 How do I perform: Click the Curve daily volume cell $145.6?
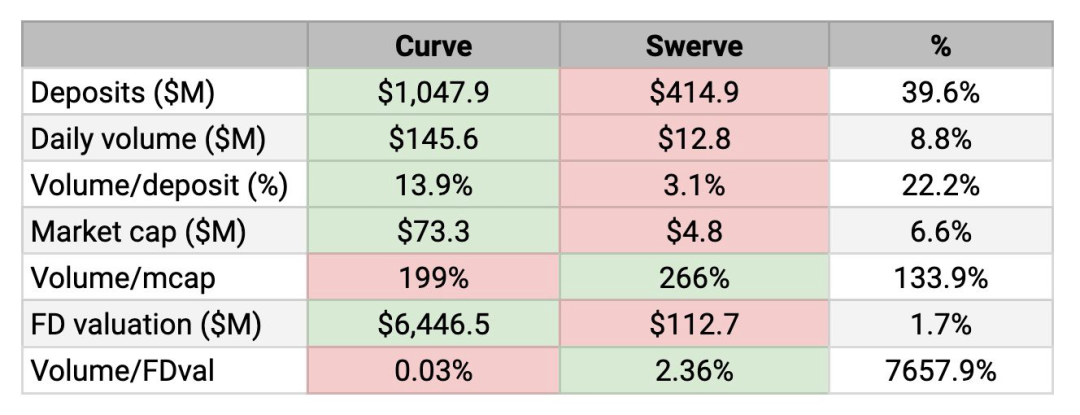pos(433,138)
